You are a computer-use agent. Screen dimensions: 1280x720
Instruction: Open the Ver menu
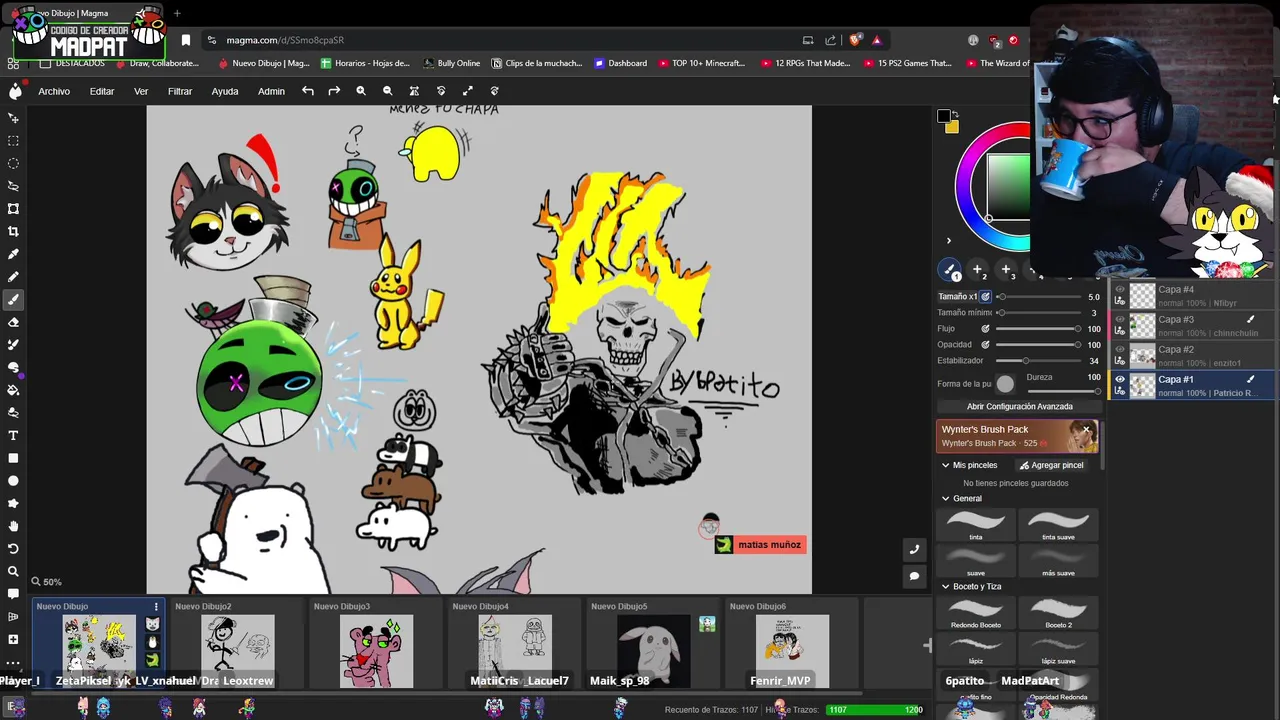[141, 91]
